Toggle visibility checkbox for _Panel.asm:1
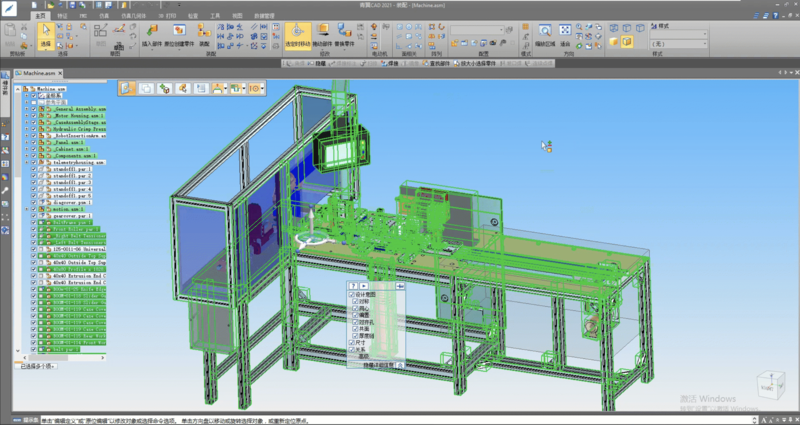 pyautogui.click(x=34, y=142)
